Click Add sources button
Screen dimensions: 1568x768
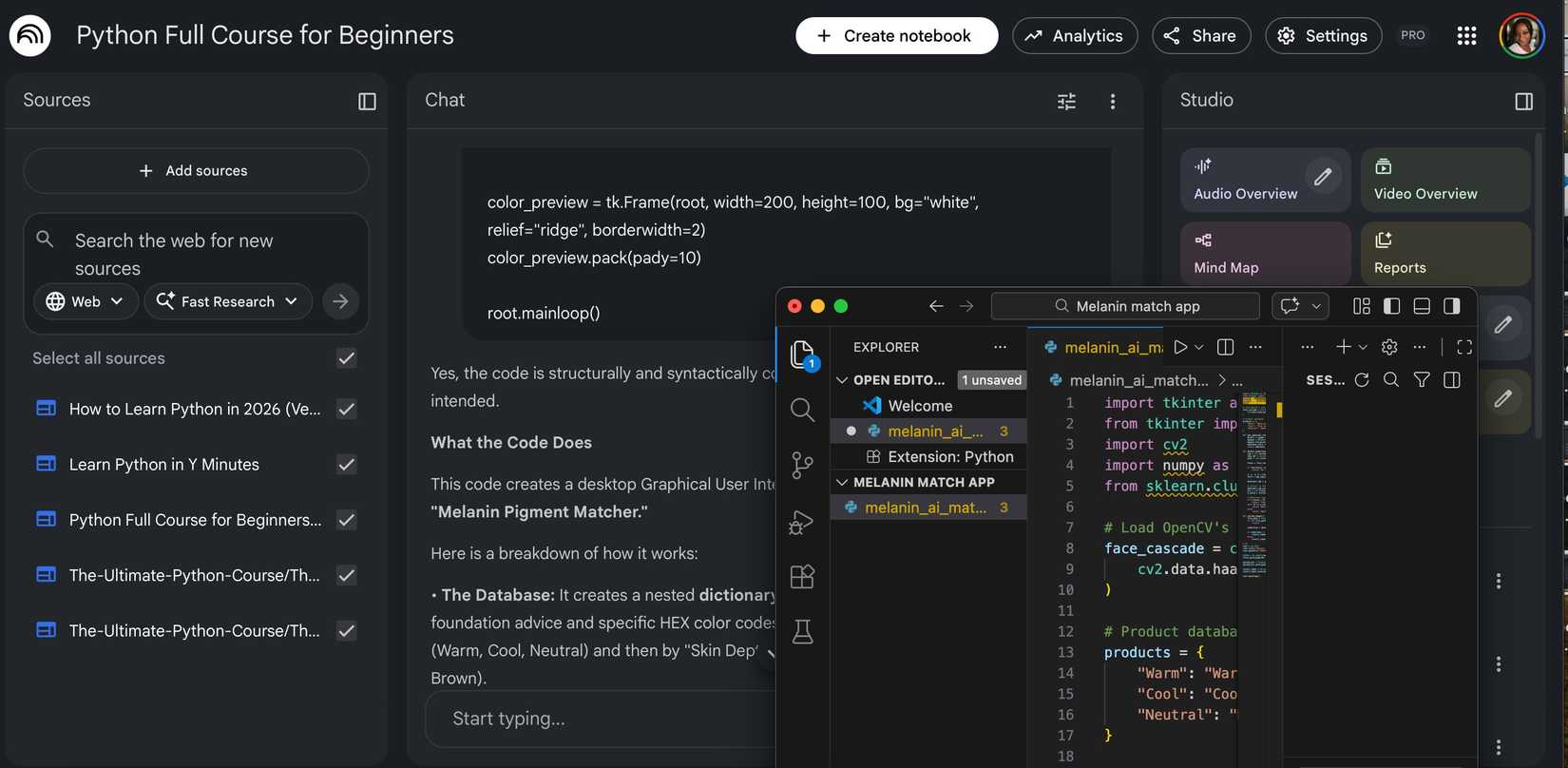[196, 171]
